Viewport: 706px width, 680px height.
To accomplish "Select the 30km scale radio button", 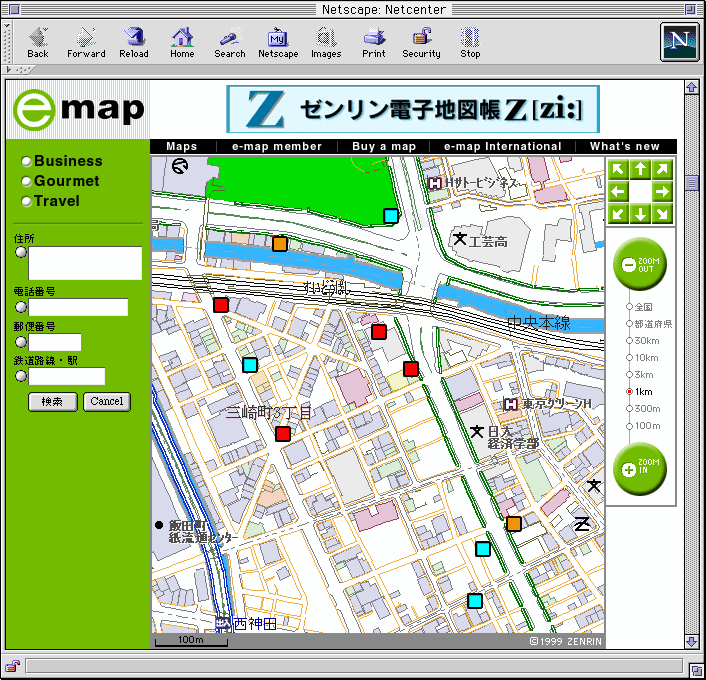I will 629,340.
